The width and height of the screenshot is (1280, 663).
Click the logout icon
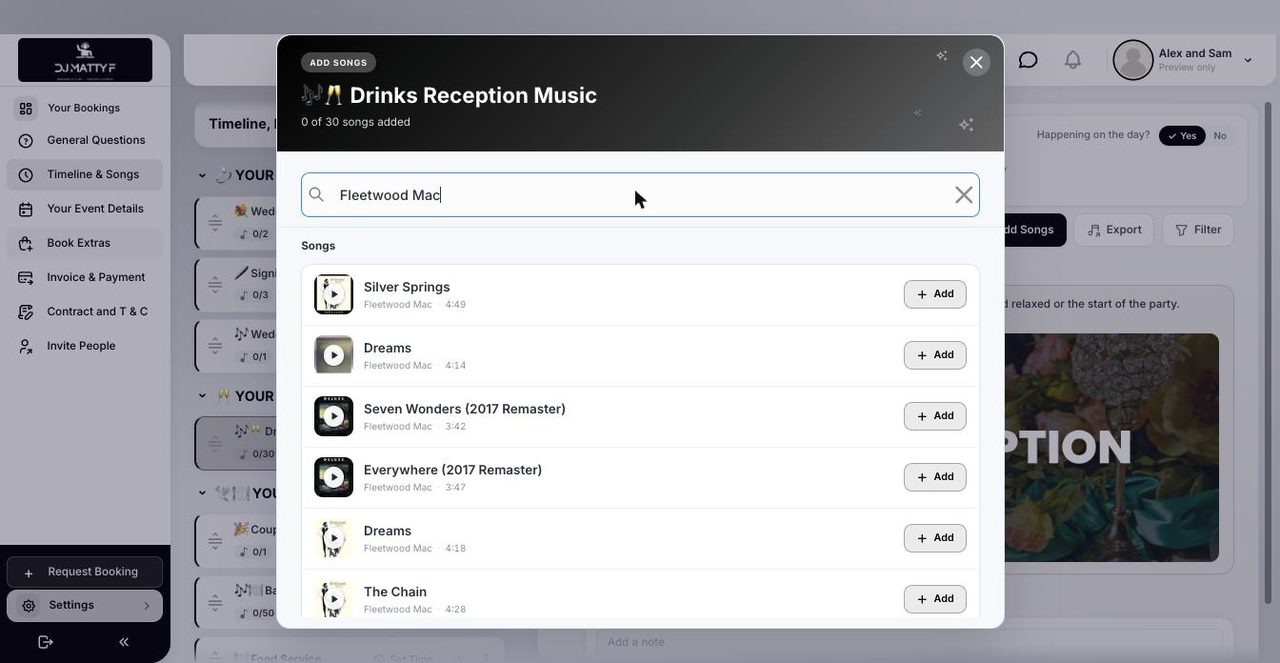point(45,642)
